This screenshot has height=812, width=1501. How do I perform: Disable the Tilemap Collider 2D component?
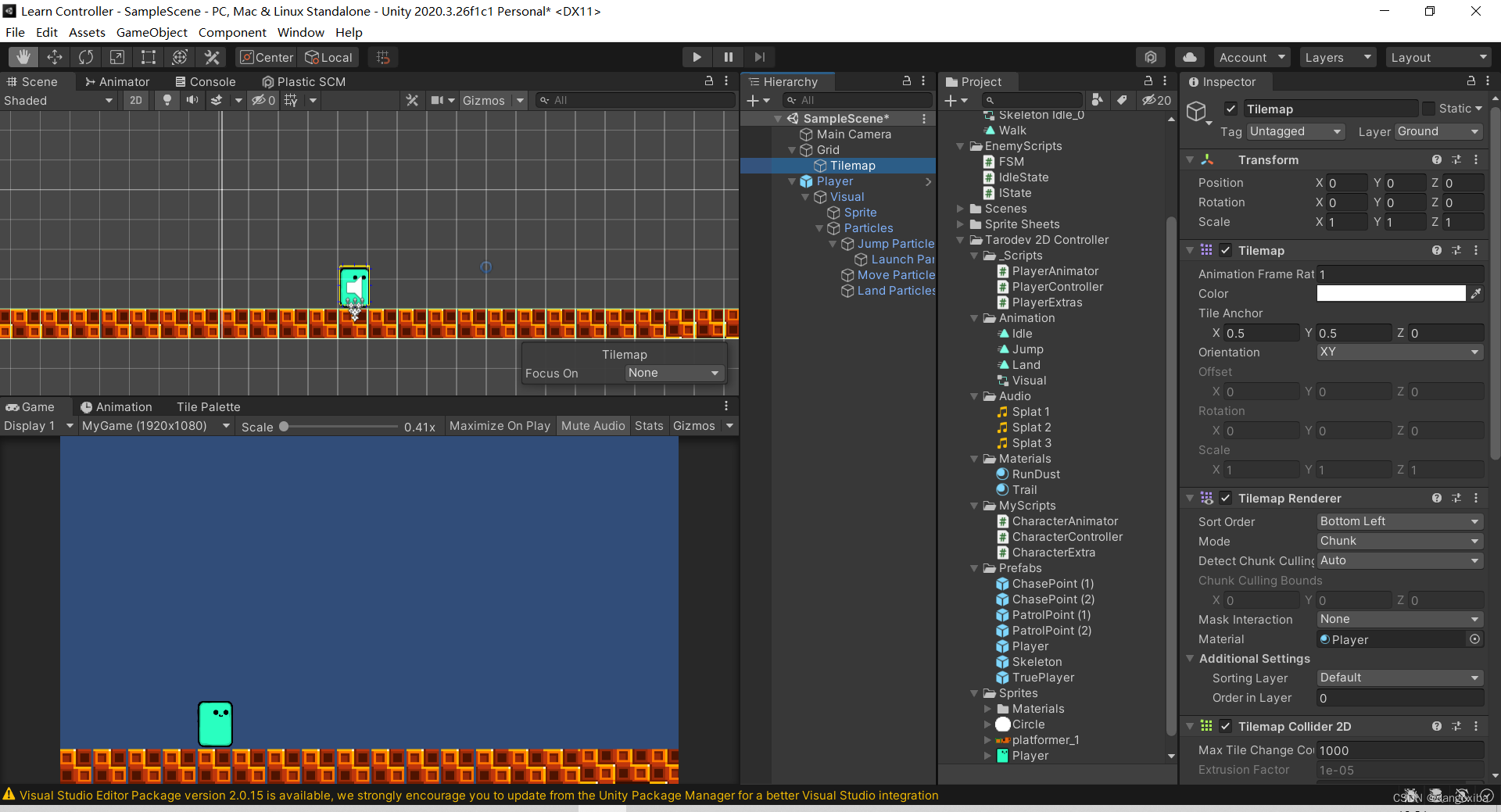tap(1226, 726)
